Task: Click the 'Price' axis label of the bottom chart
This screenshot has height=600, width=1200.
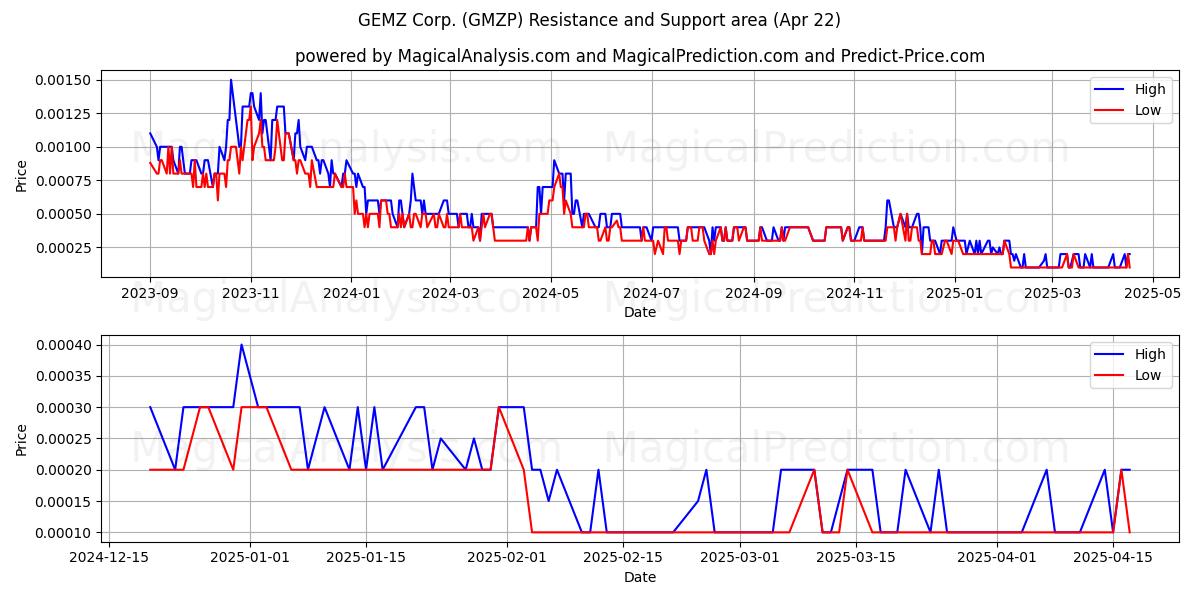Action: [21, 439]
